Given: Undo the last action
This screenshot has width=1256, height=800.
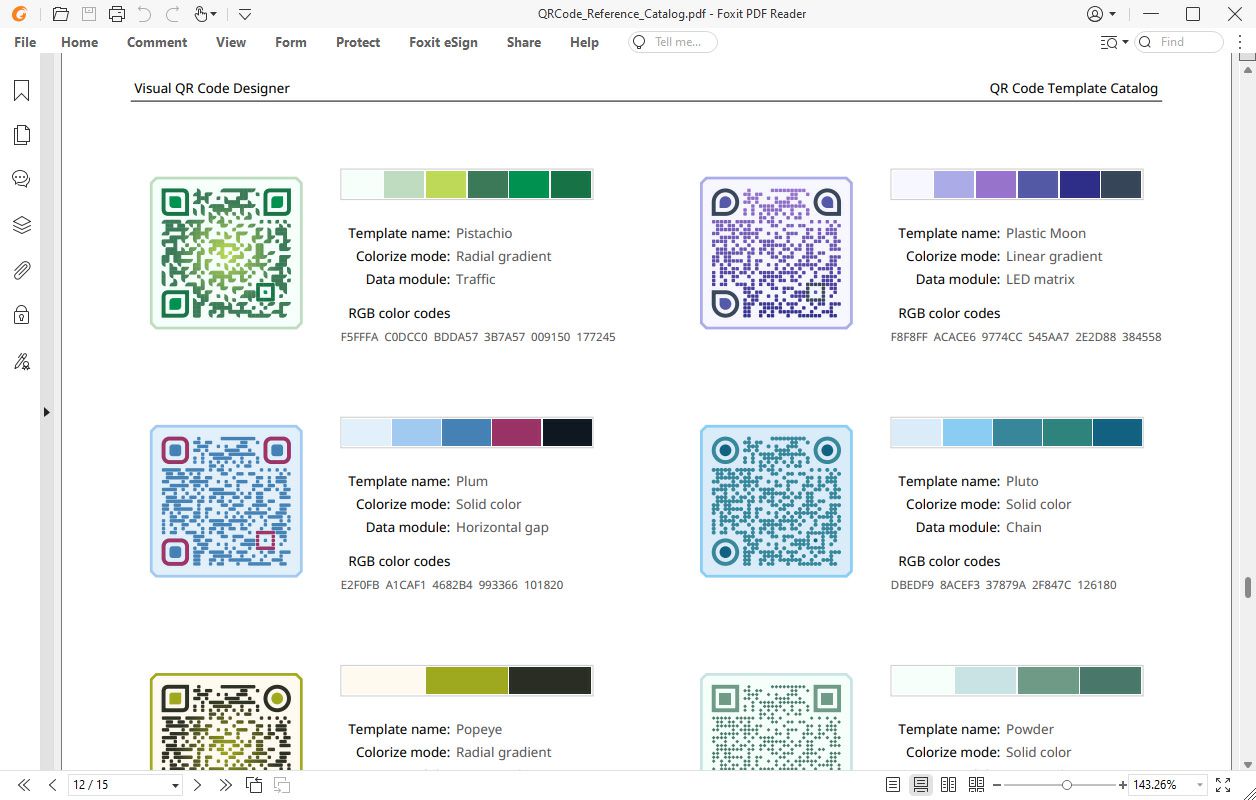Looking at the screenshot, I should click(145, 14).
